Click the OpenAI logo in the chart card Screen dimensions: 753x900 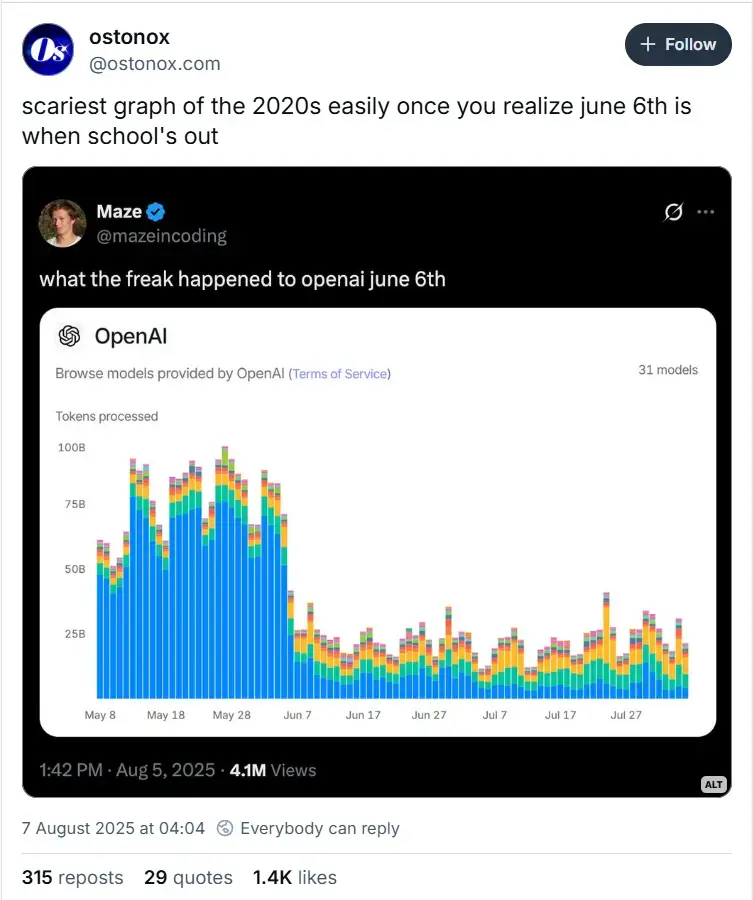pos(69,336)
